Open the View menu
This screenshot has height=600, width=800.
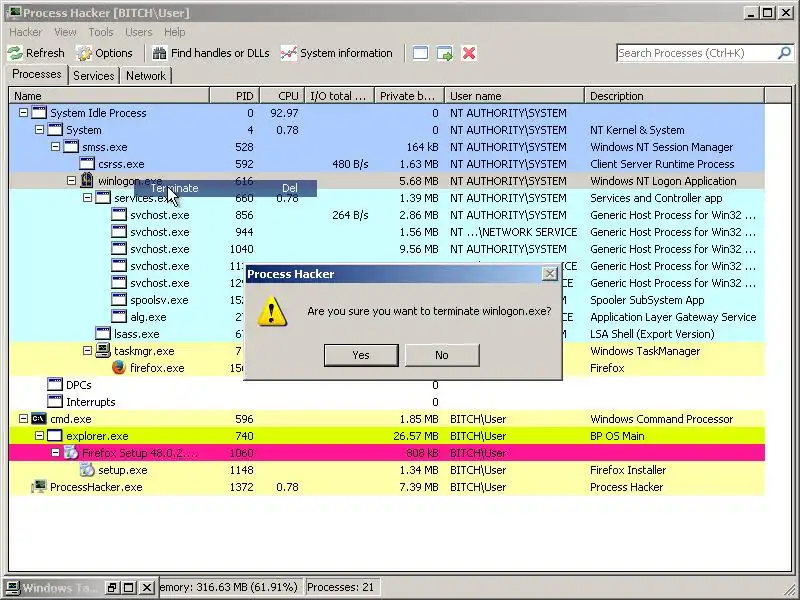pos(65,32)
